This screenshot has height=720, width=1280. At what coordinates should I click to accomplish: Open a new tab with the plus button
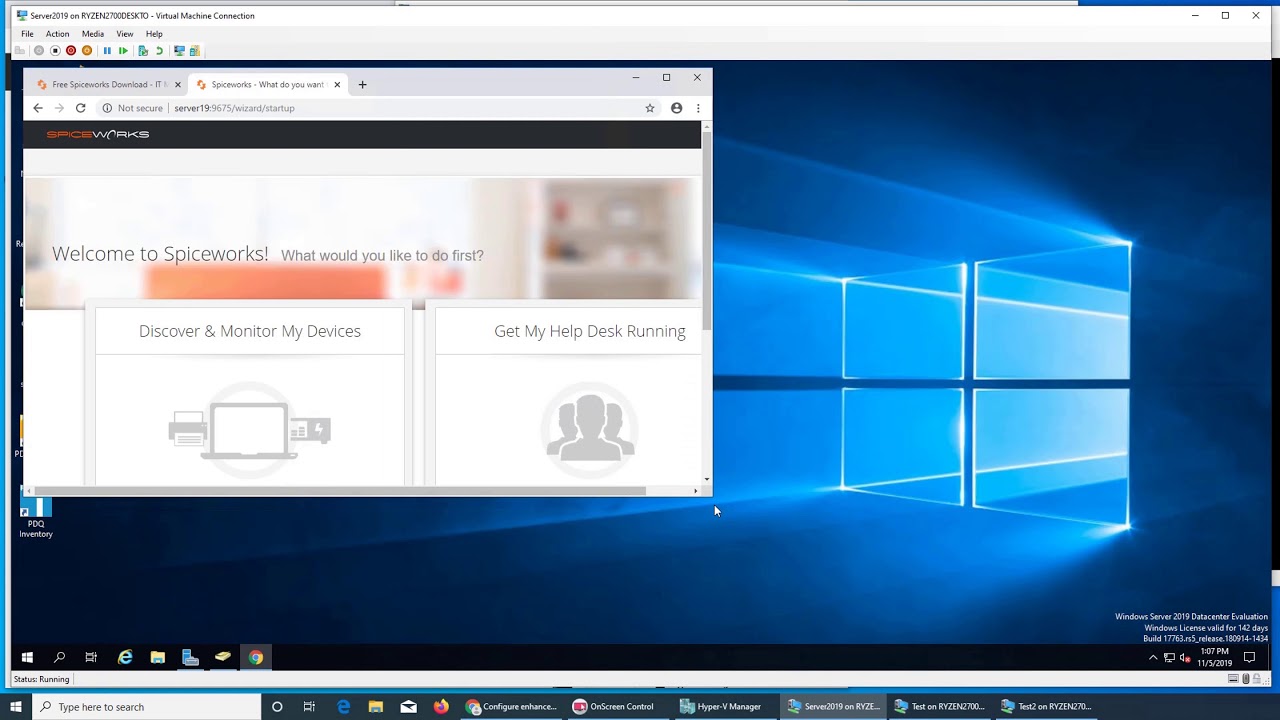pos(362,84)
